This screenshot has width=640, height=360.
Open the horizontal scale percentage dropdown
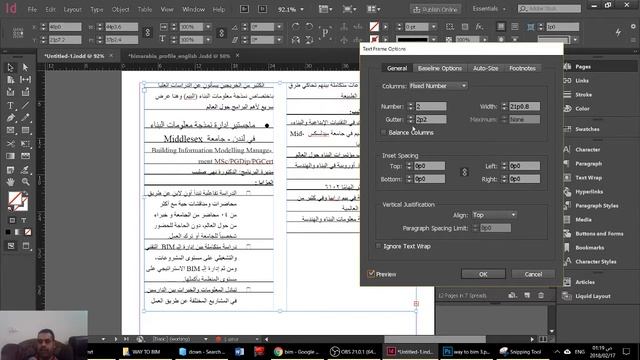pos(208,27)
